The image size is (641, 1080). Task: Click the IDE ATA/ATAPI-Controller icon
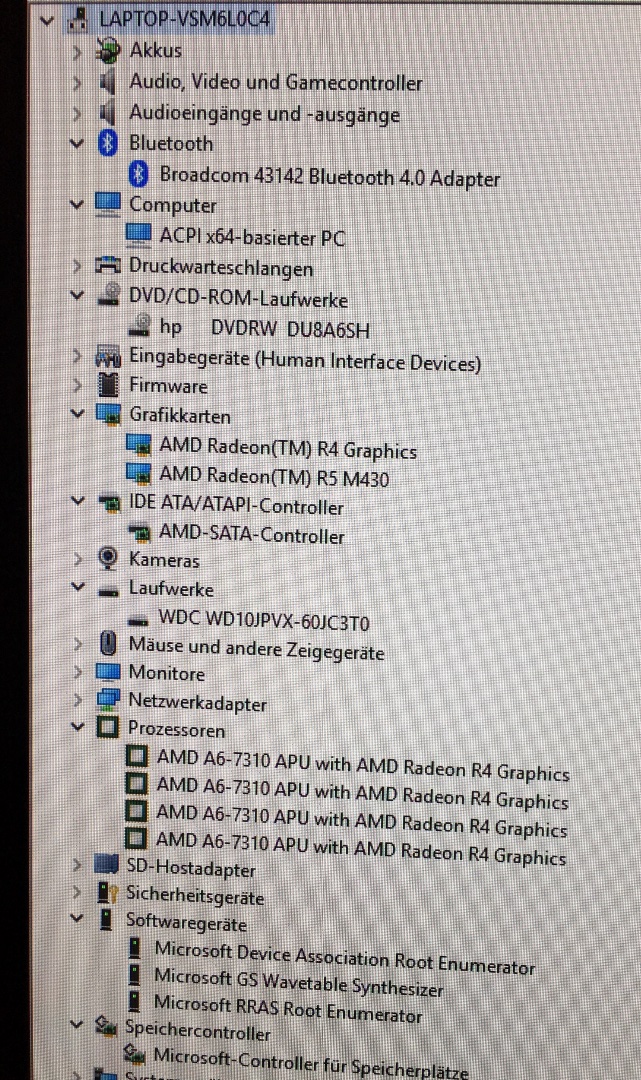point(108,503)
